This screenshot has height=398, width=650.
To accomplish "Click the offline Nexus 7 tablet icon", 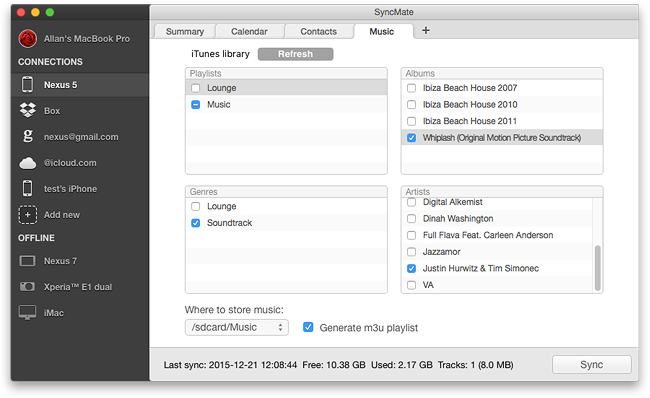I will point(27,261).
